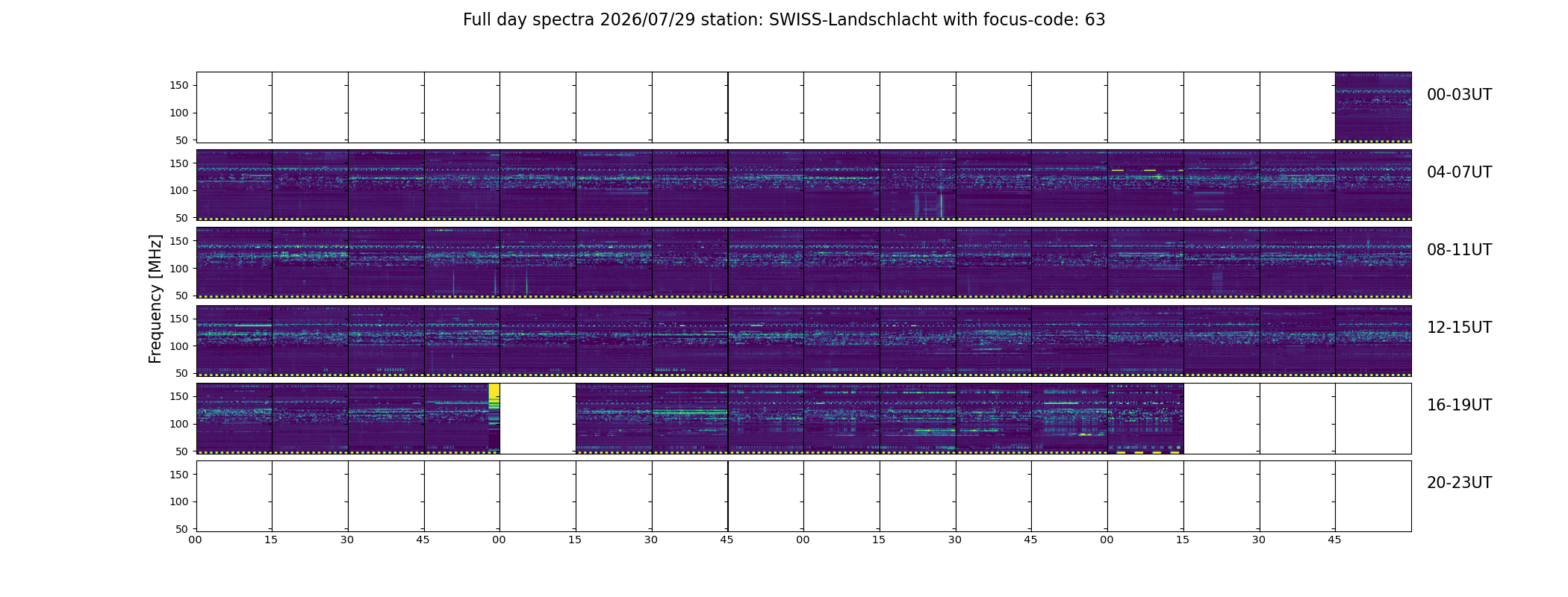Open the first spectrogram of the 04-07UT row
Image resolution: width=1568 pixels, height=597 pixels.
pyautogui.click(x=234, y=185)
